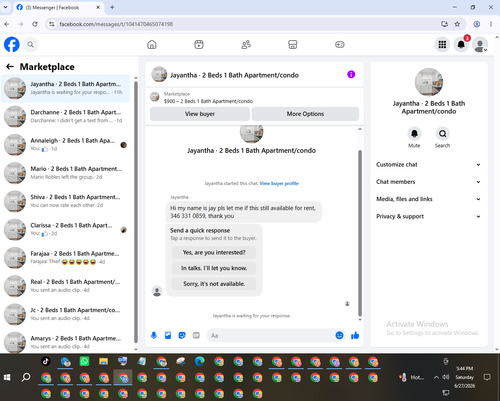Image resolution: width=500 pixels, height=401 pixels.
Task: Open the Marketplace storefront icon
Action: point(293,44)
